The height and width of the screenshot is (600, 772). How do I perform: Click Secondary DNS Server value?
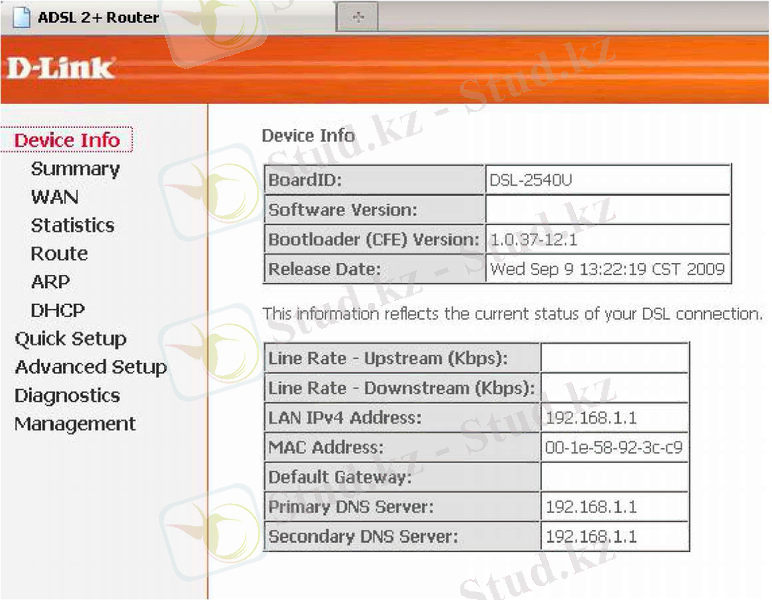pyautogui.click(x=591, y=537)
